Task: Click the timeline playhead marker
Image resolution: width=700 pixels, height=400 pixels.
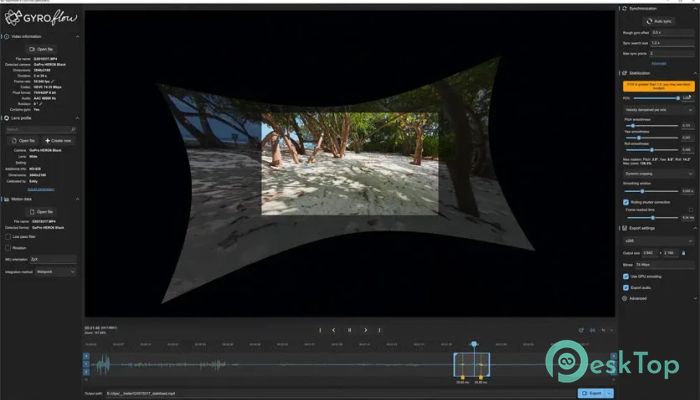Action: coord(474,344)
